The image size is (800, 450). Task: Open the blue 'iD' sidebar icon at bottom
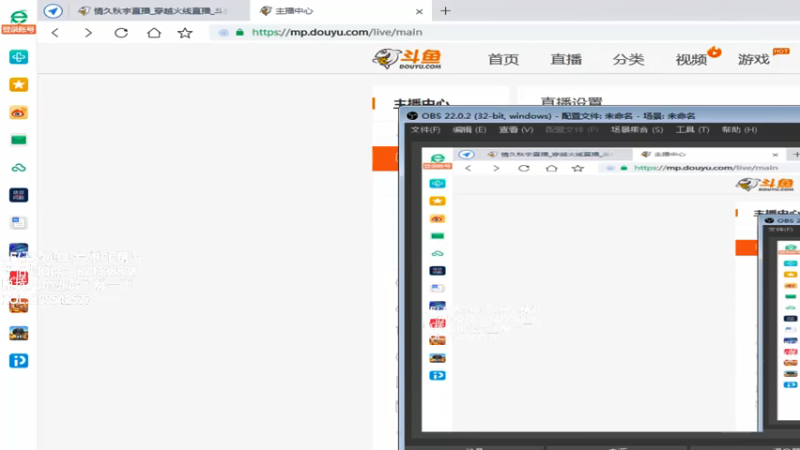(x=18, y=361)
